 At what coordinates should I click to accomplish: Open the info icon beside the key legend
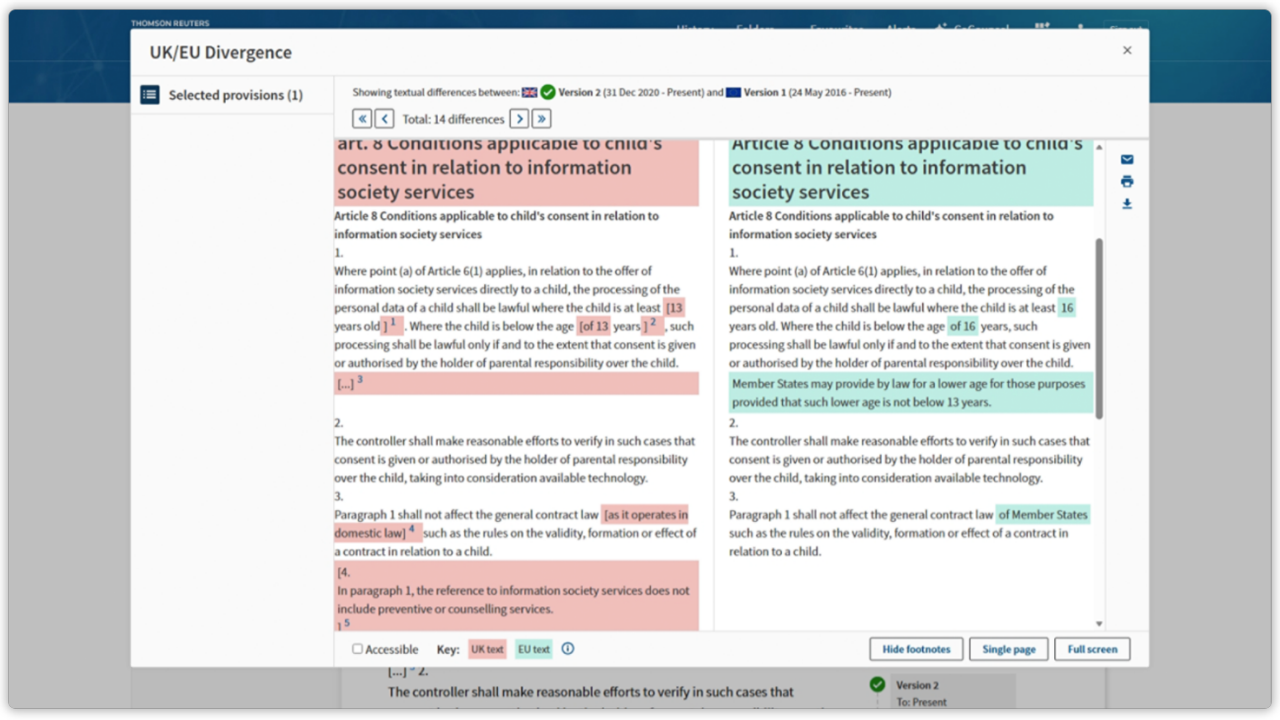(567, 649)
